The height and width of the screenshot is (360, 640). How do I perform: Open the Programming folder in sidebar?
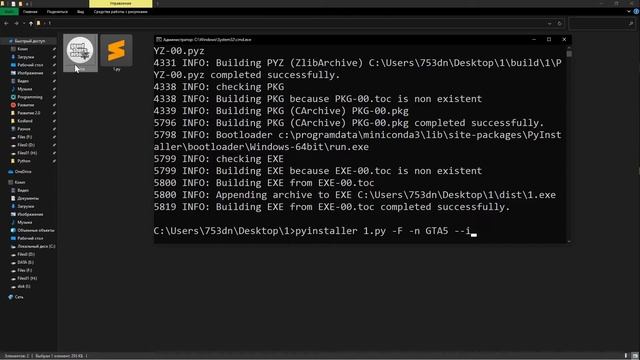29,97
